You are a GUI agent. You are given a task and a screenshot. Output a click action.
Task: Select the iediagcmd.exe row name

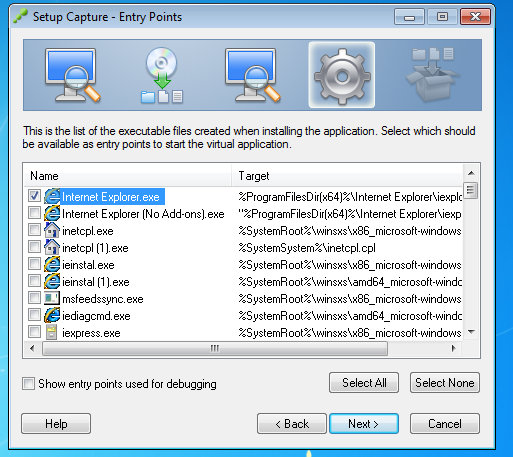(96, 316)
